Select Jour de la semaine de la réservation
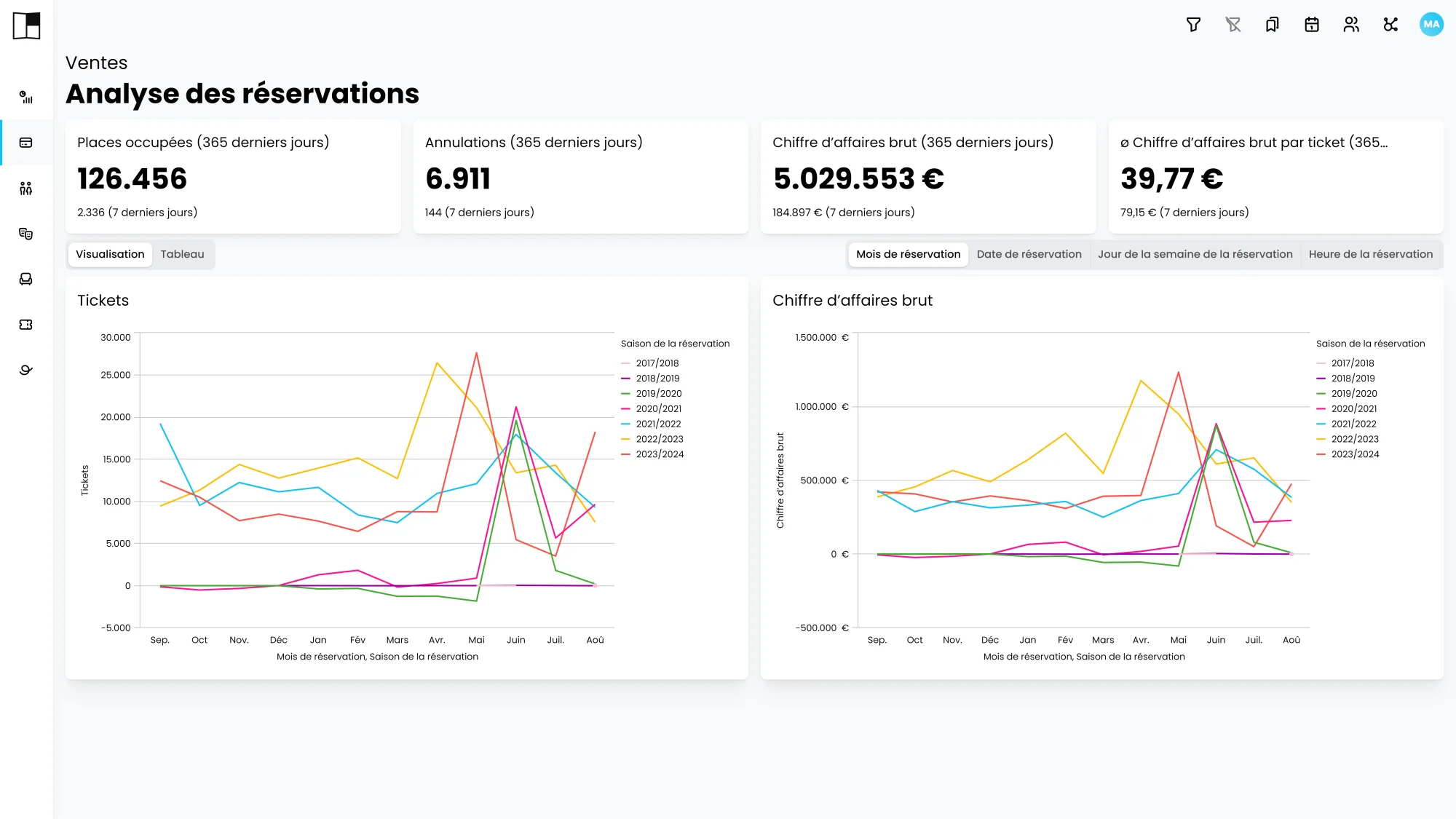 [1195, 254]
